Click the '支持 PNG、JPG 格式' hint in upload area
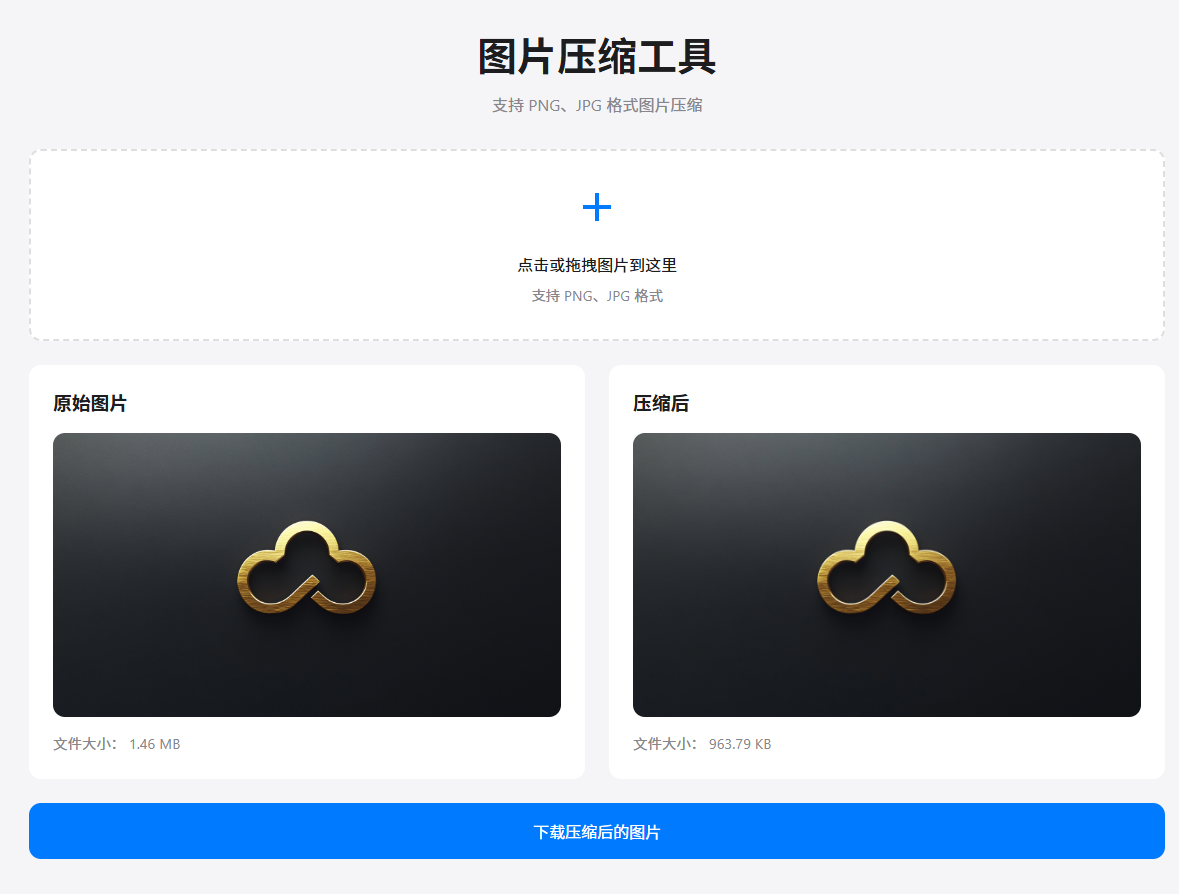Screen dimensions: 1179x894 point(597,296)
